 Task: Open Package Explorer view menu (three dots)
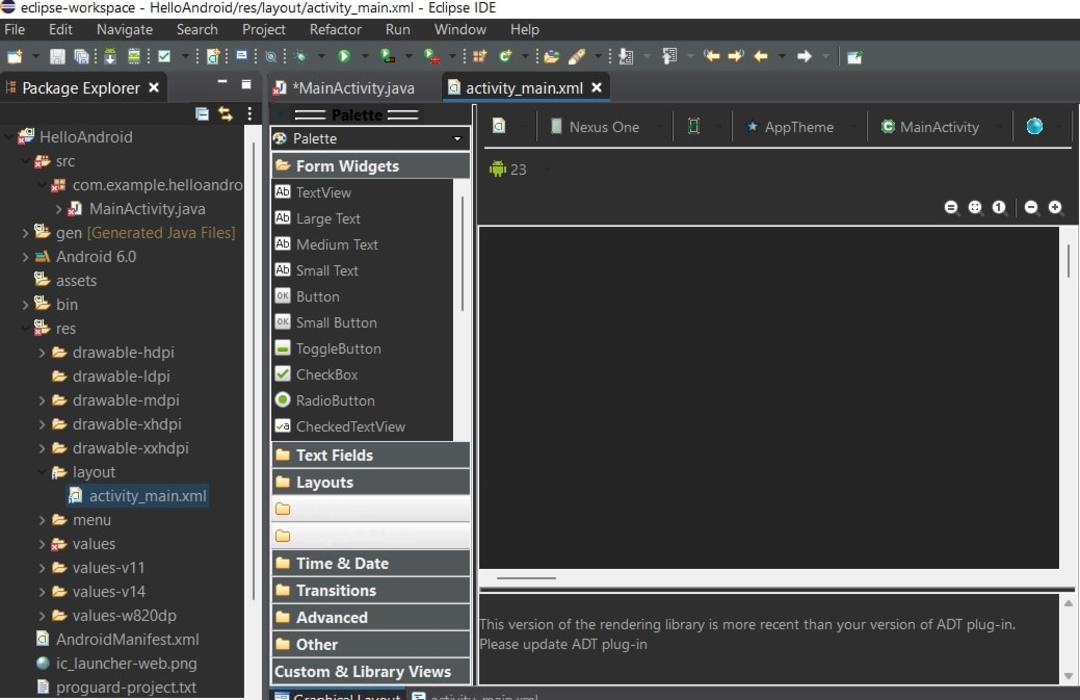click(x=249, y=114)
